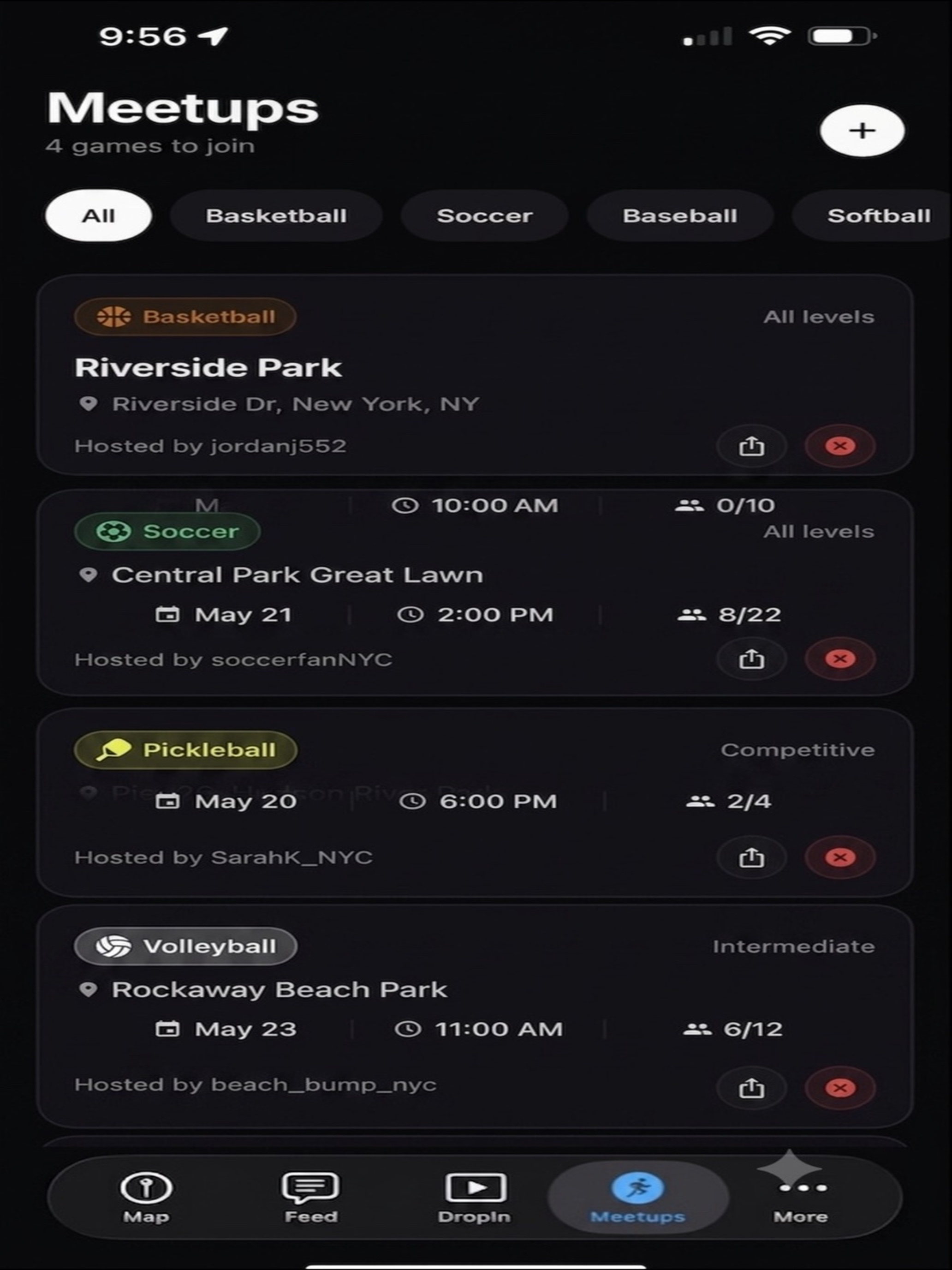Image resolution: width=952 pixels, height=1270 pixels.
Task: Open the Riverside Park meetup card
Action: click(x=475, y=374)
